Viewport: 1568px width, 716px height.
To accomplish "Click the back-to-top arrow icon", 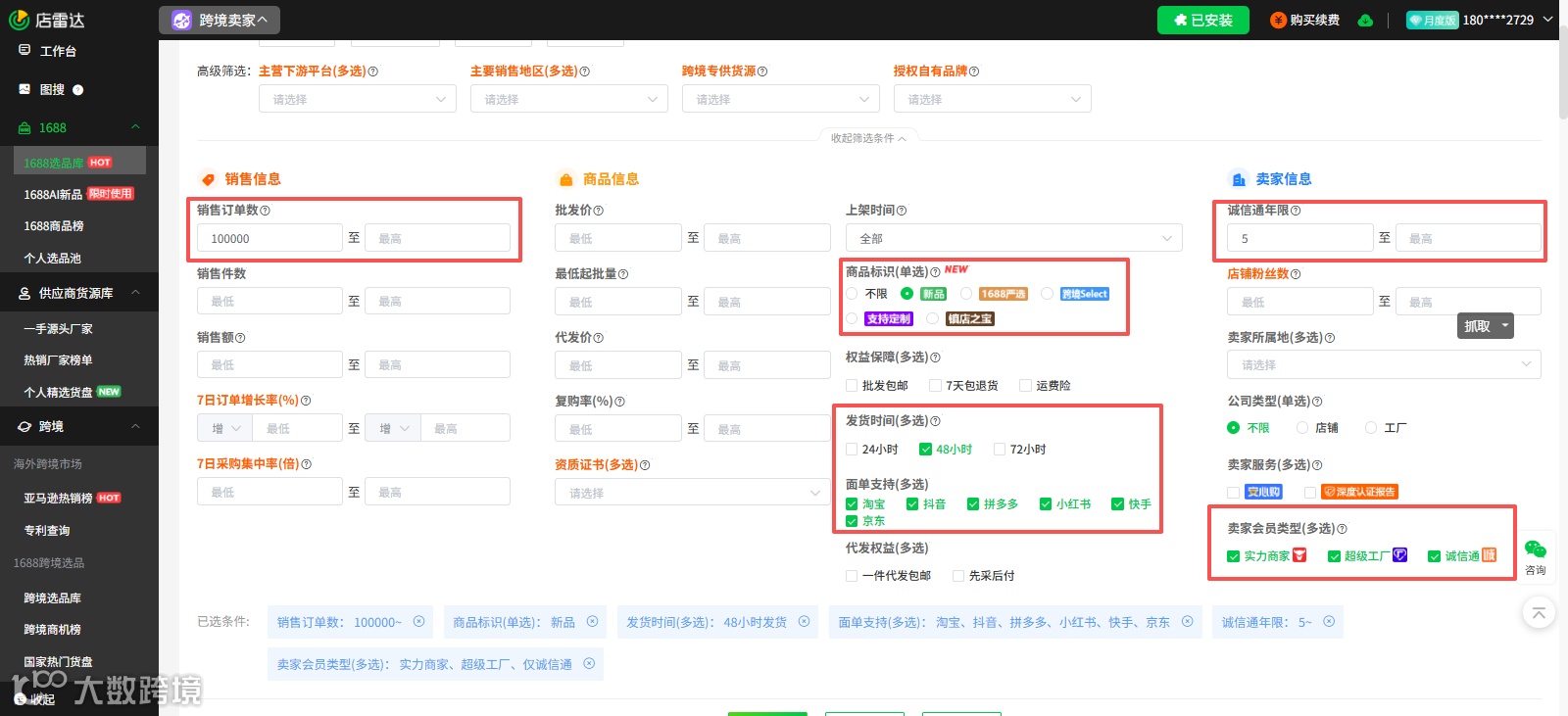I will point(1539,613).
